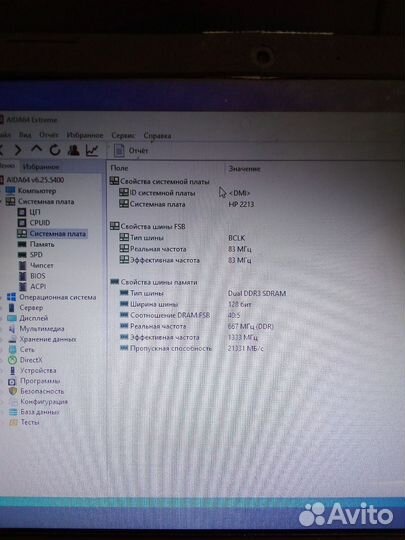Image resolution: width=405 pixels, height=540 pixels.
Task: Select SPD tree item
Action: tap(36, 255)
